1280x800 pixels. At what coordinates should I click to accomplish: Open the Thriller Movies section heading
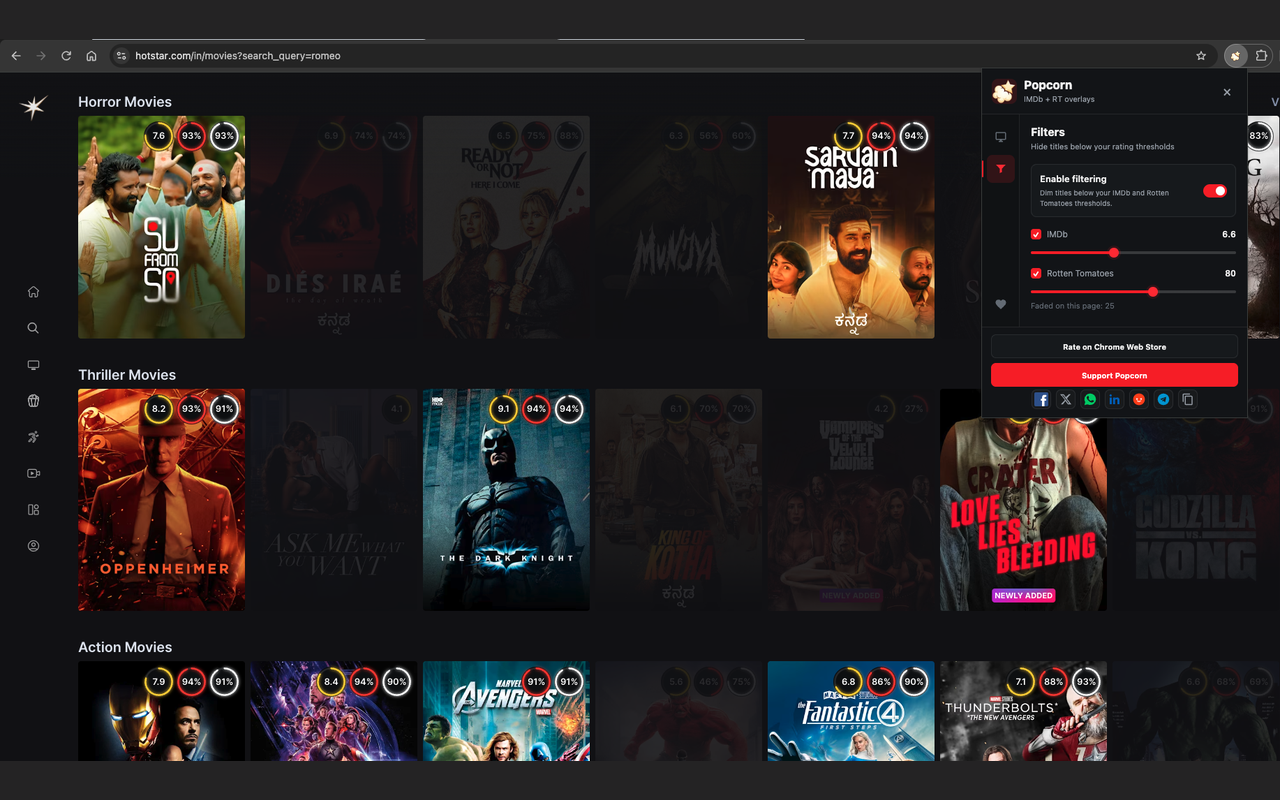(x=127, y=375)
